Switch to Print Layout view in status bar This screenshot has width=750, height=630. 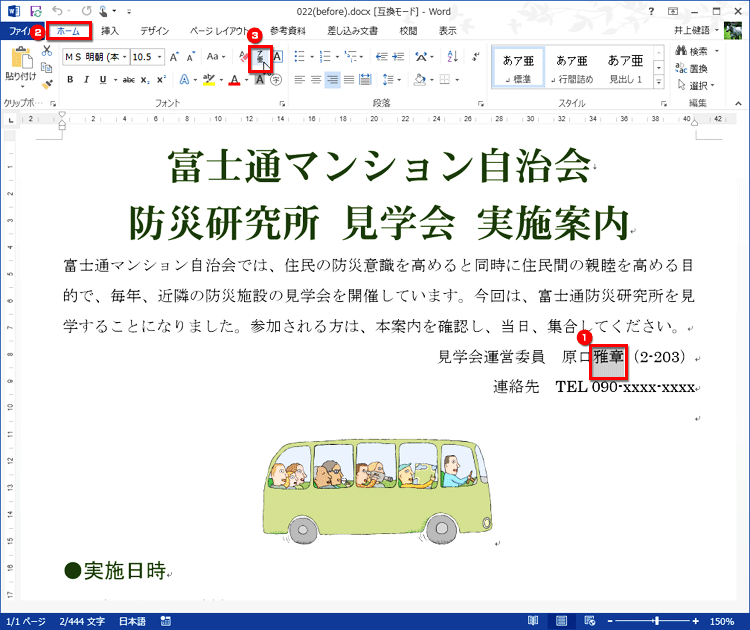click(561, 621)
